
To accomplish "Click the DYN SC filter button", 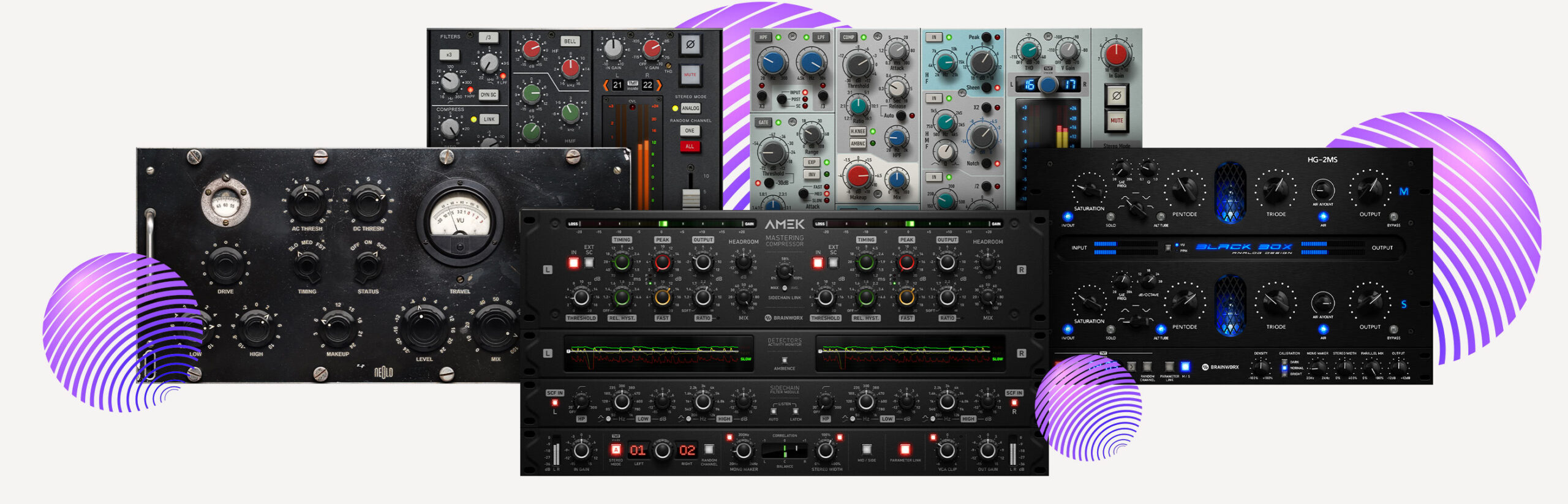I will click(x=488, y=94).
